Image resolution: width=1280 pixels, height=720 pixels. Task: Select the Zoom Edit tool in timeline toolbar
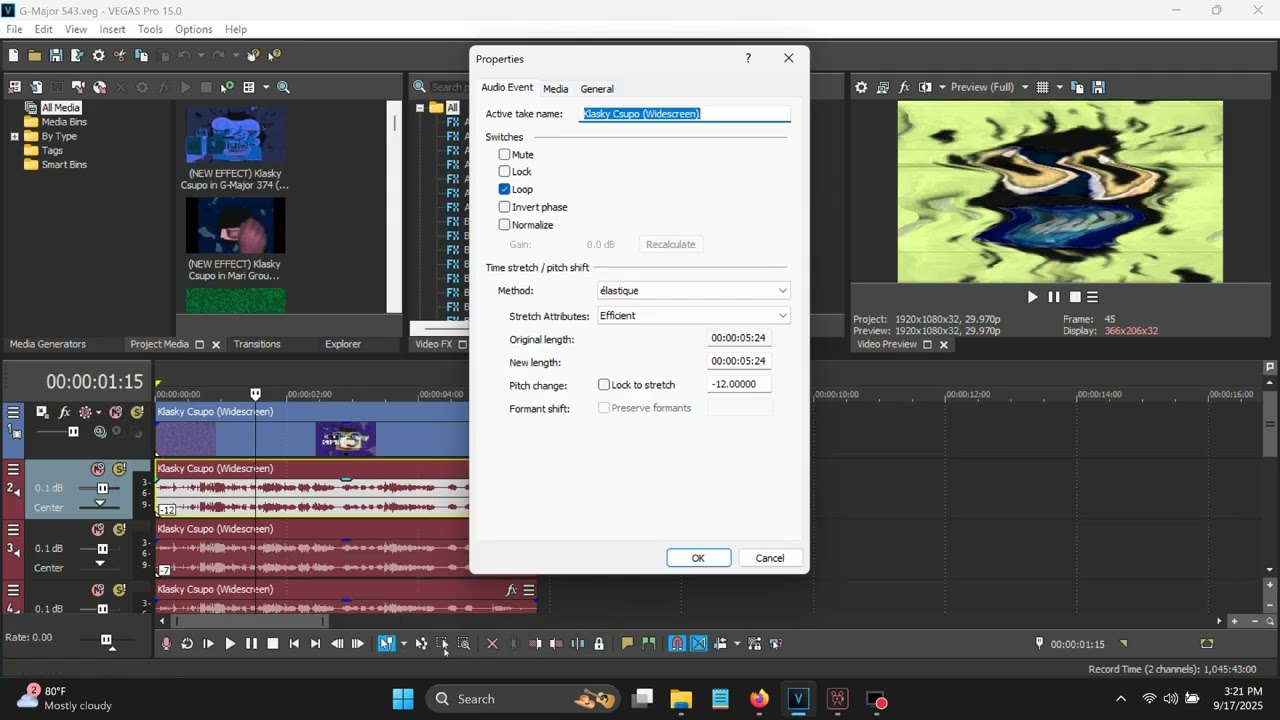(x=464, y=644)
